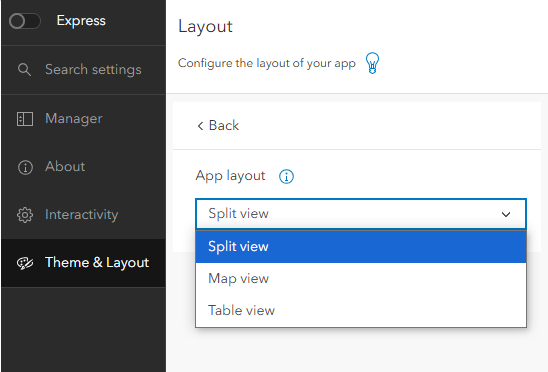Open the About section
Image resolution: width=548 pixels, height=372 pixels.
(x=83, y=167)
